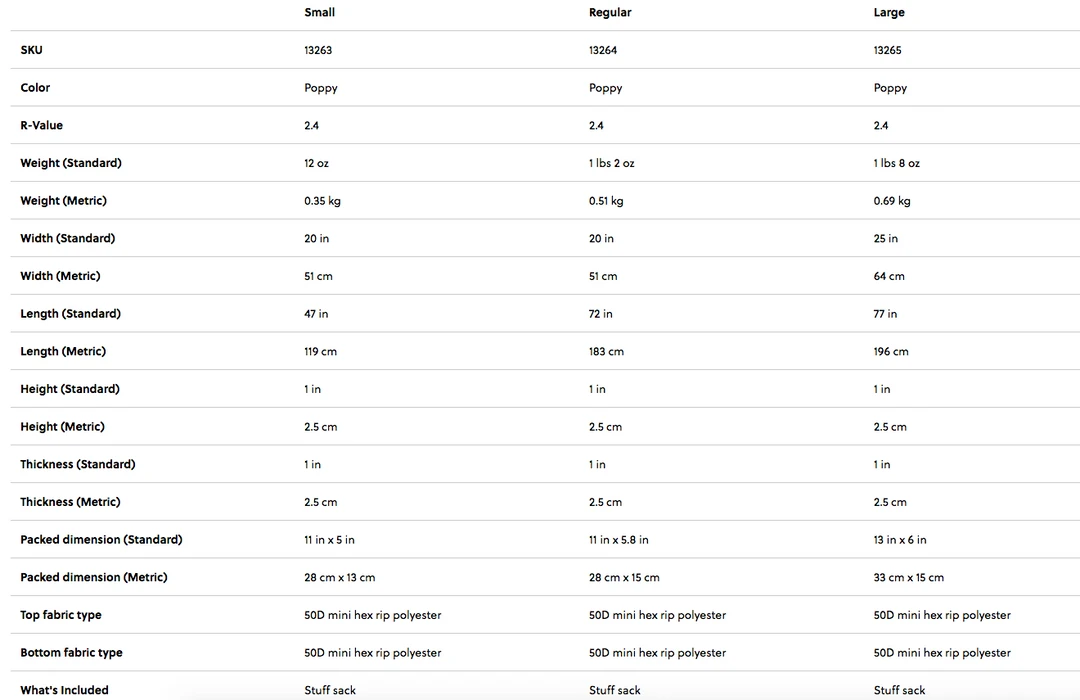Select SKU number 13264
This screenshot has height=700, width=1080.
point(603,50)
